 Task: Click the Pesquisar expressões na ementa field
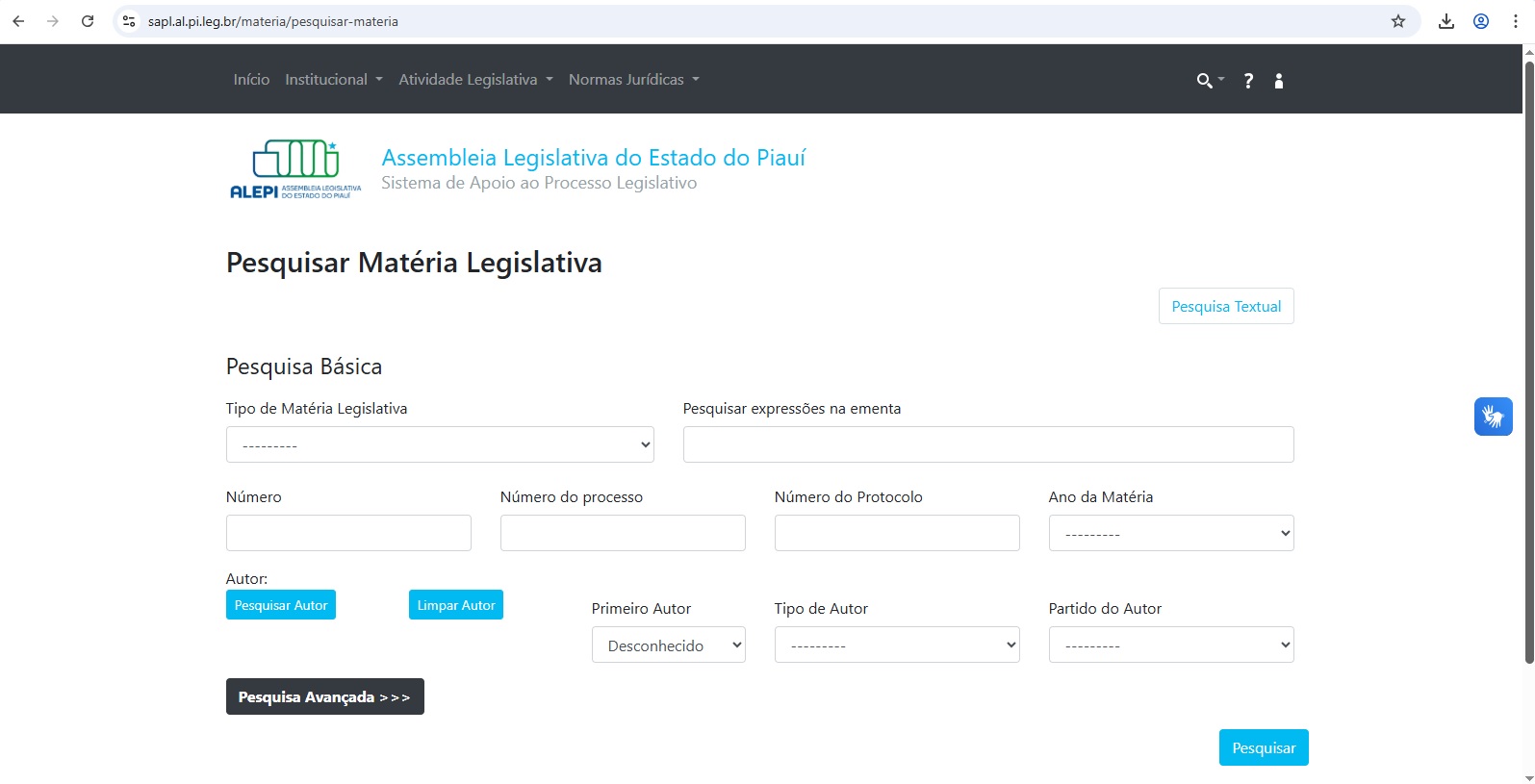point(987,444)
